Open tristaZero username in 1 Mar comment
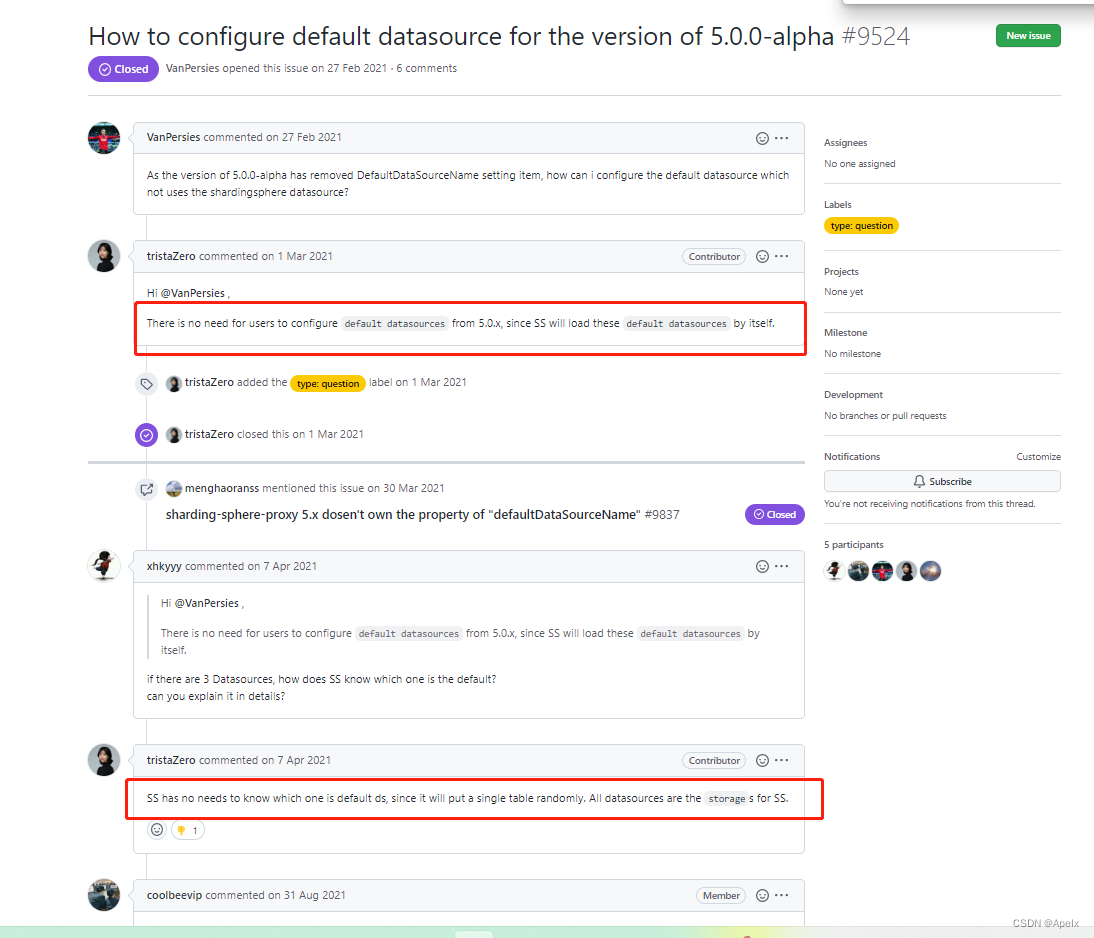The image size is (1094, 938). click(x=171, y=256)
